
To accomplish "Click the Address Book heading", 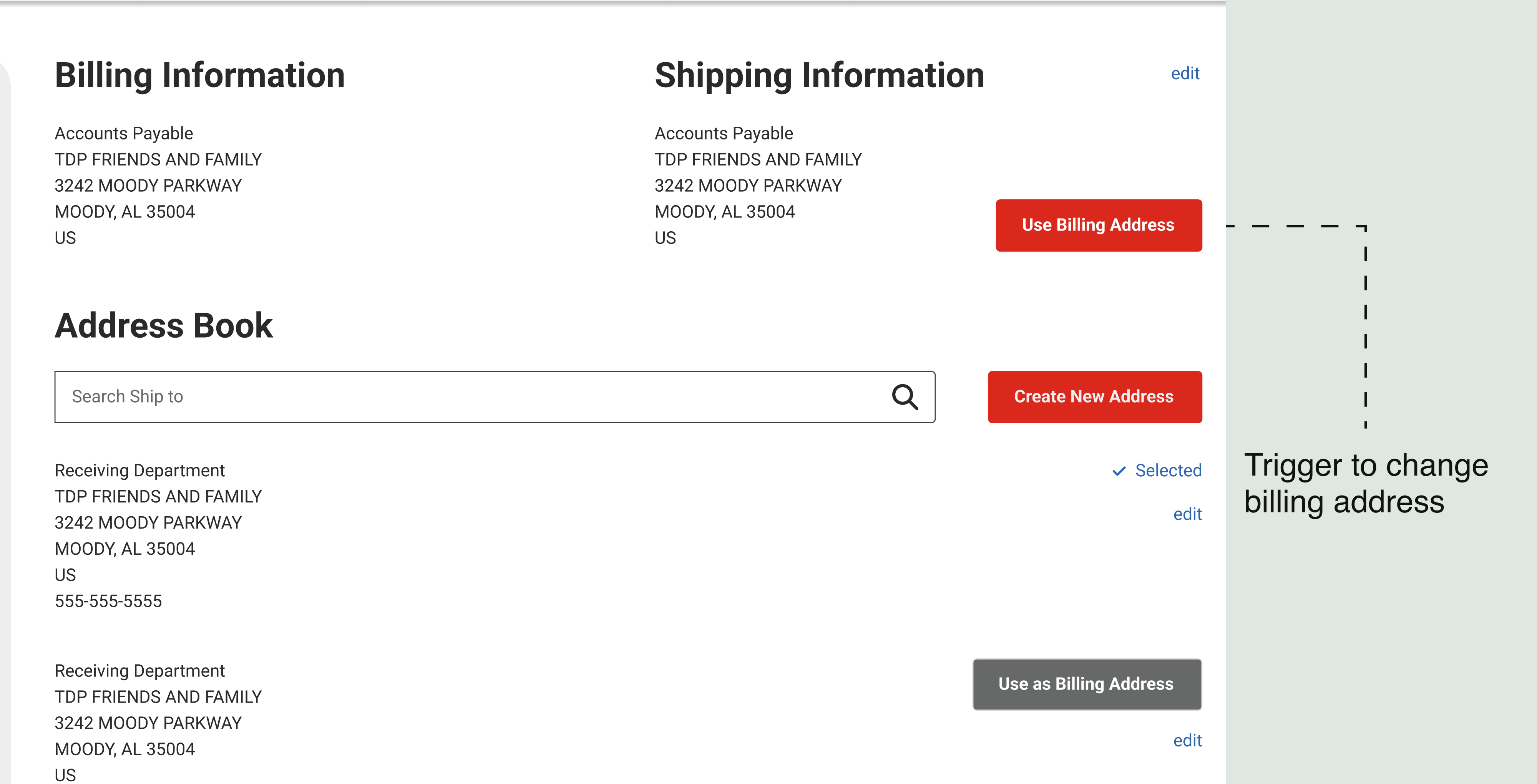I will pyautogui.click(x=163, y=326).
